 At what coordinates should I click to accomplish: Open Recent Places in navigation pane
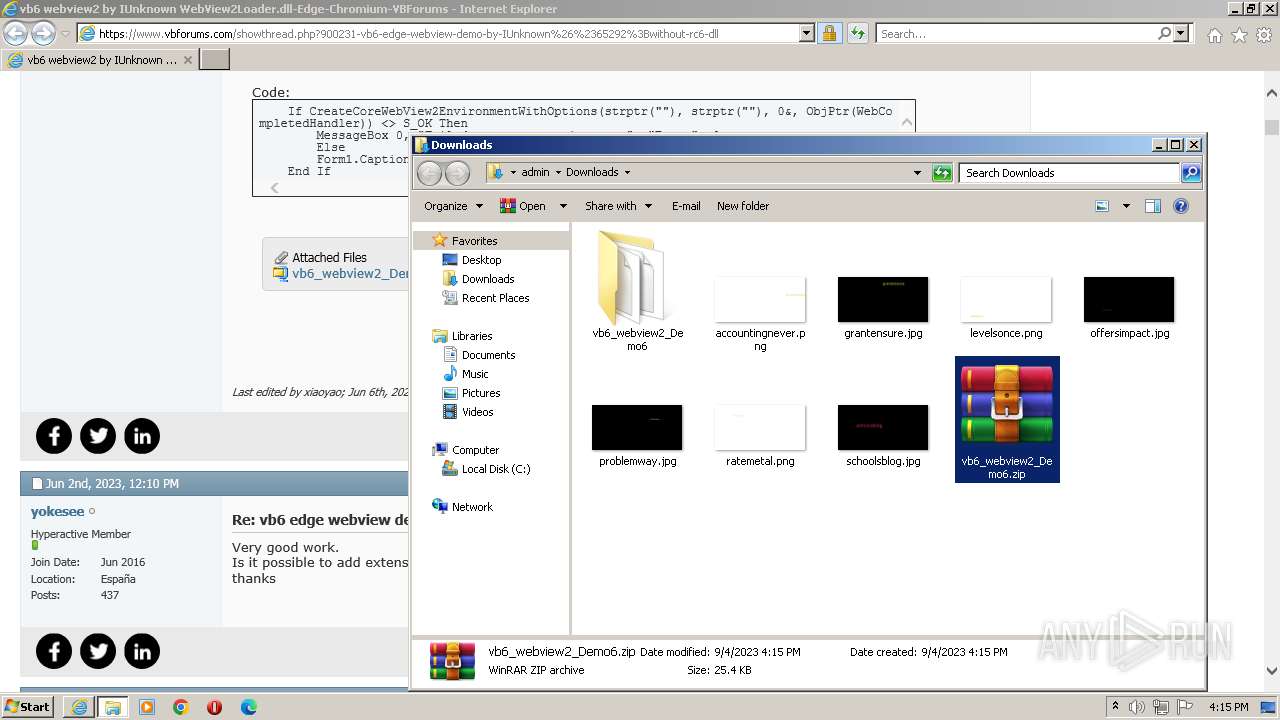(495, 298)
